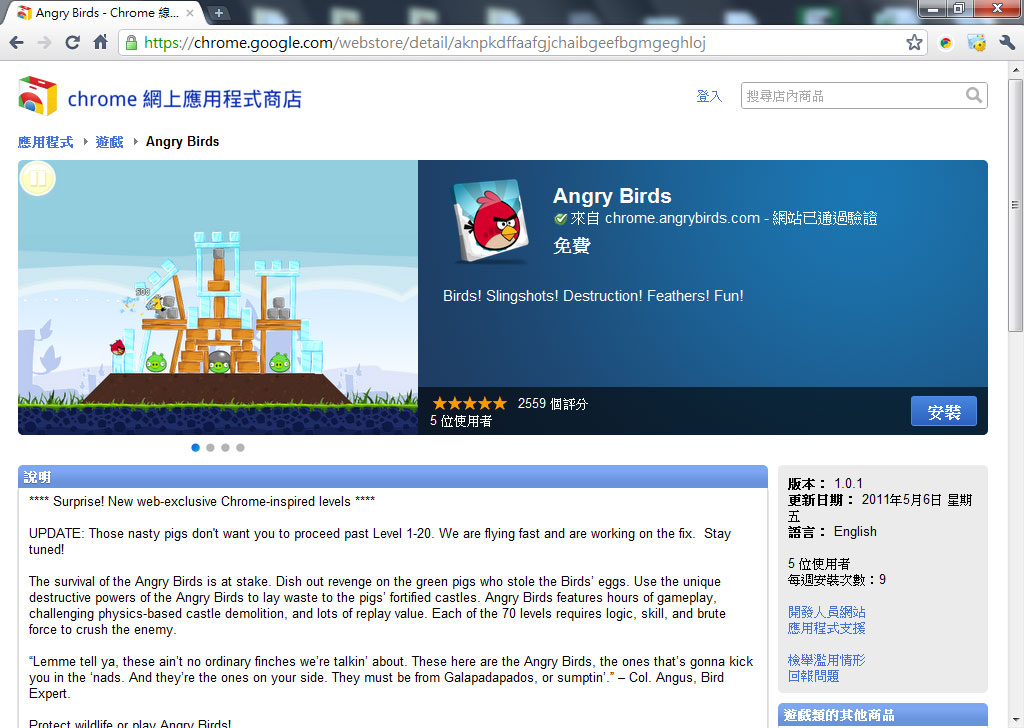
Task: Open the 開發人員網站 link
Action: (826, 612)
